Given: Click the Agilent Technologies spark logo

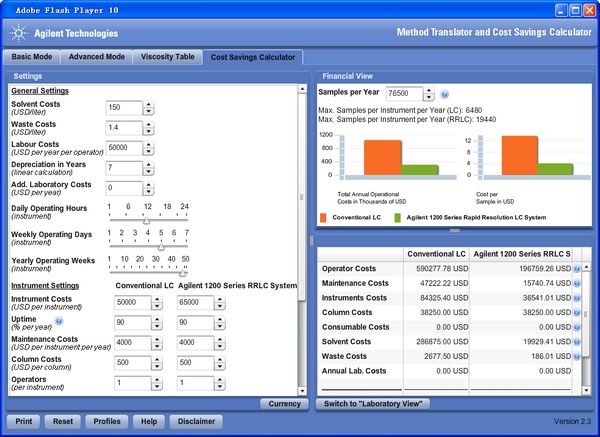Looking at the screenshot, I should pos(18,34).
